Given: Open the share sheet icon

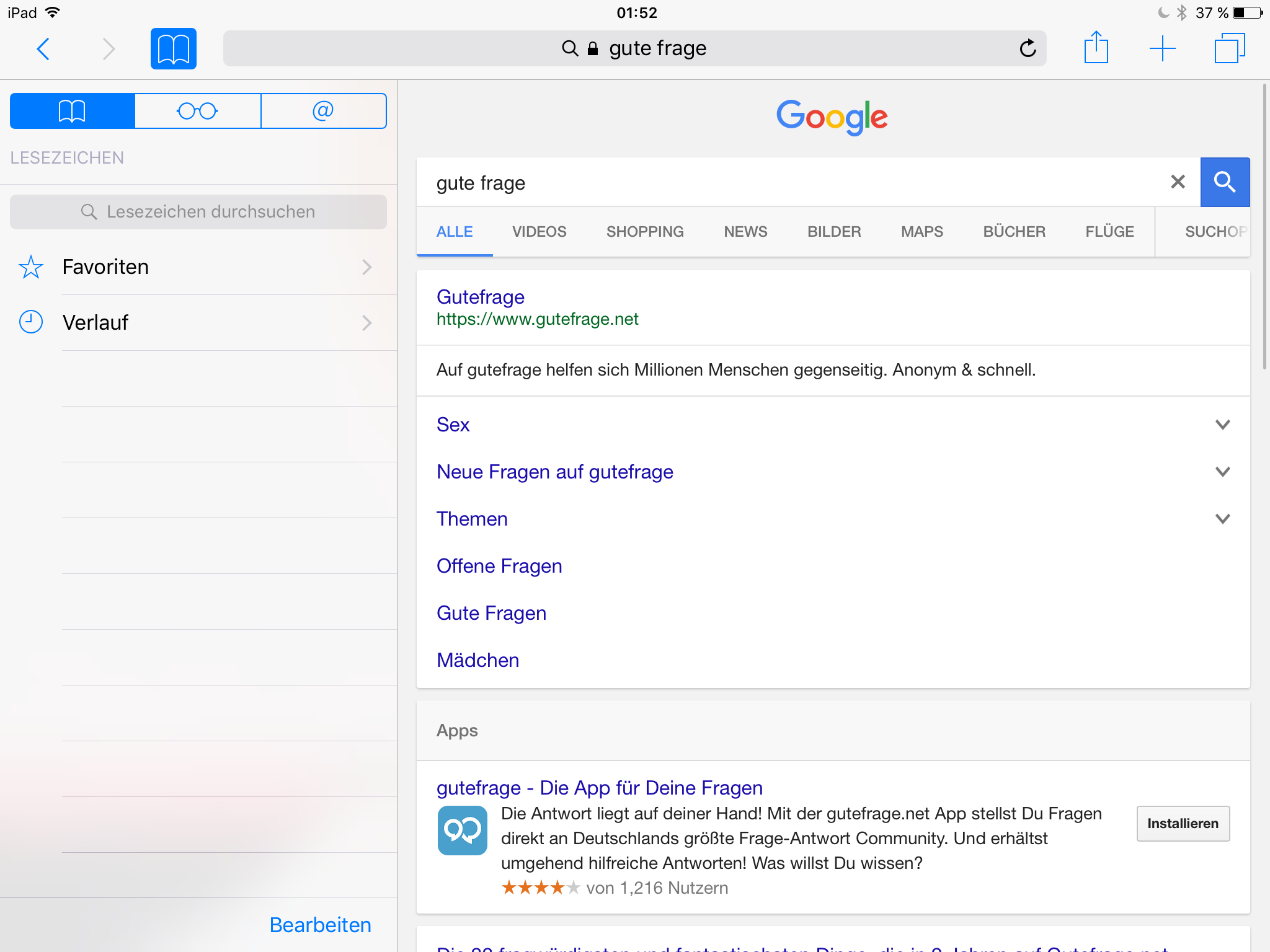Looking at the screenshot, I should 1096,48.
